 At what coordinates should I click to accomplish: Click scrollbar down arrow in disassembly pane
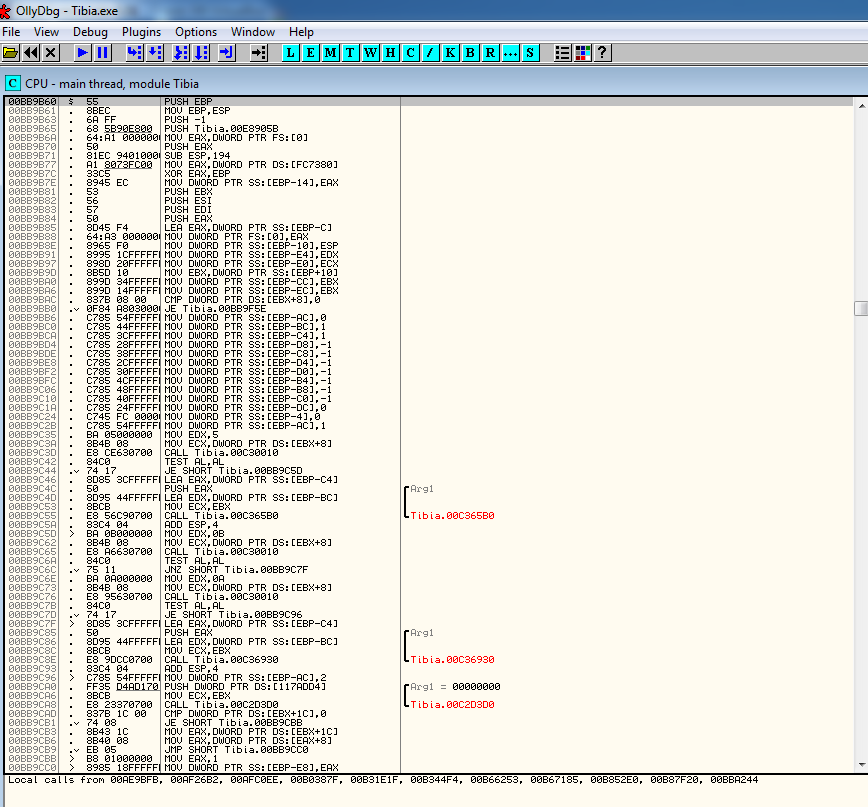click(861, 765)
